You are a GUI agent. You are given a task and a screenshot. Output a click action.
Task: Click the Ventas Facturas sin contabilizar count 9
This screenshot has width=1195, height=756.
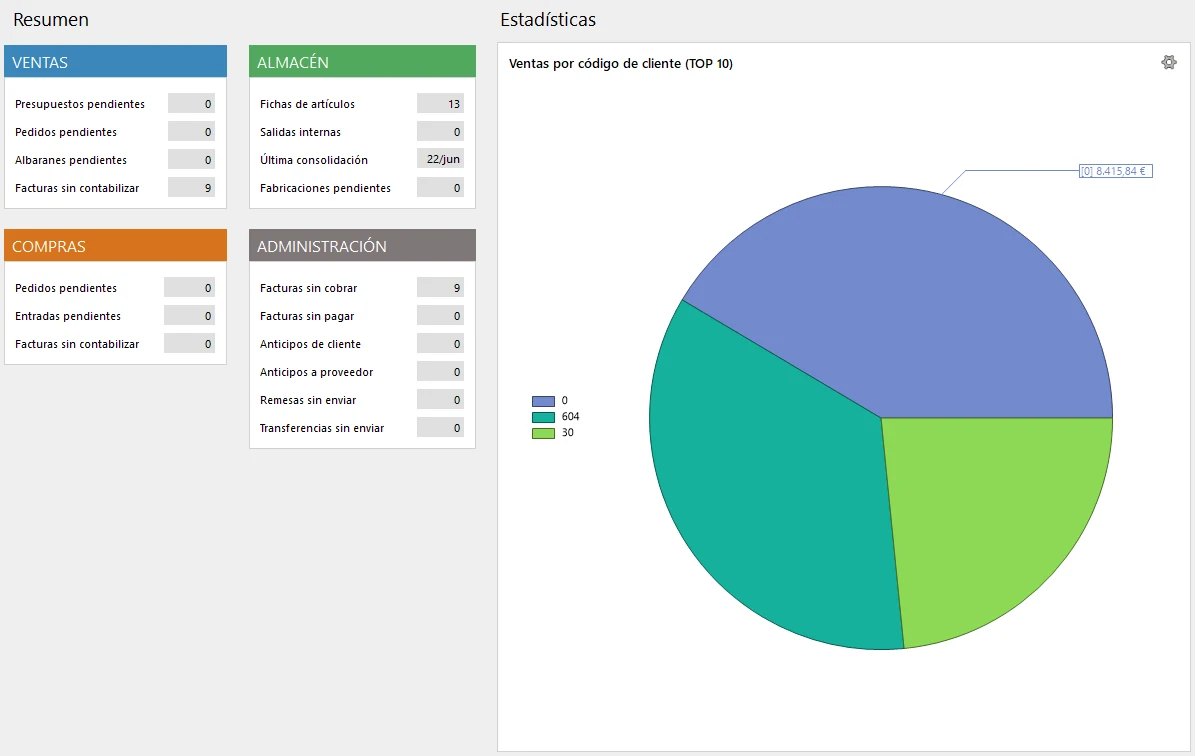coord(191,187)
